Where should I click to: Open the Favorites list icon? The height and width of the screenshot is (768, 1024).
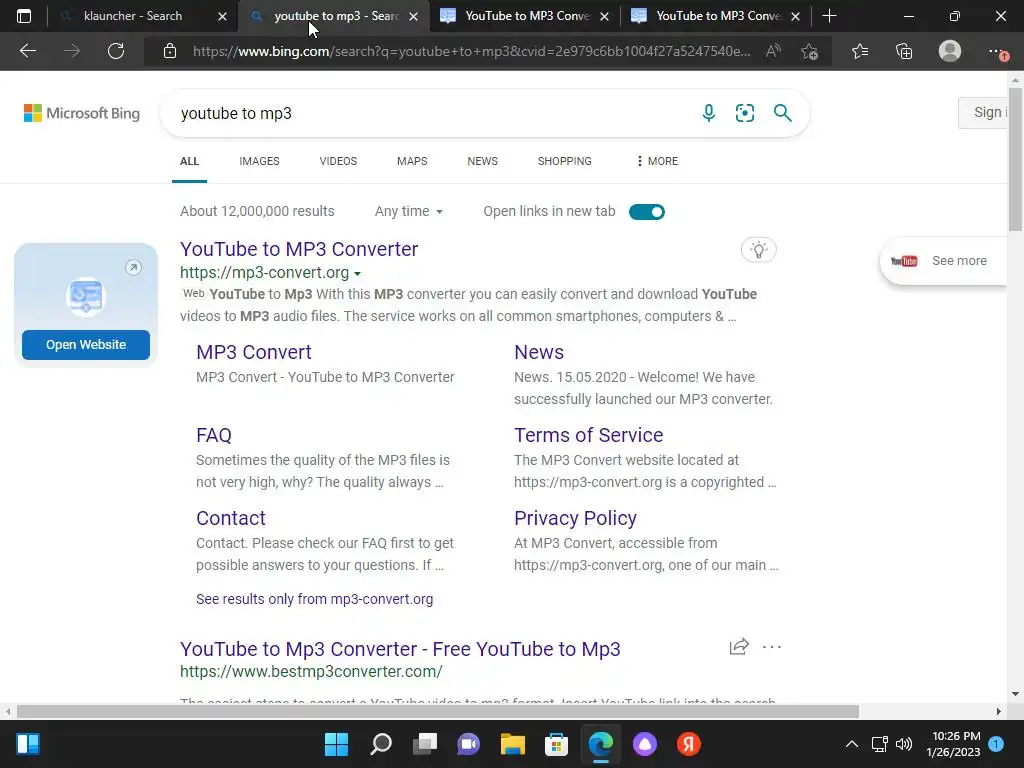pos(860,51)
